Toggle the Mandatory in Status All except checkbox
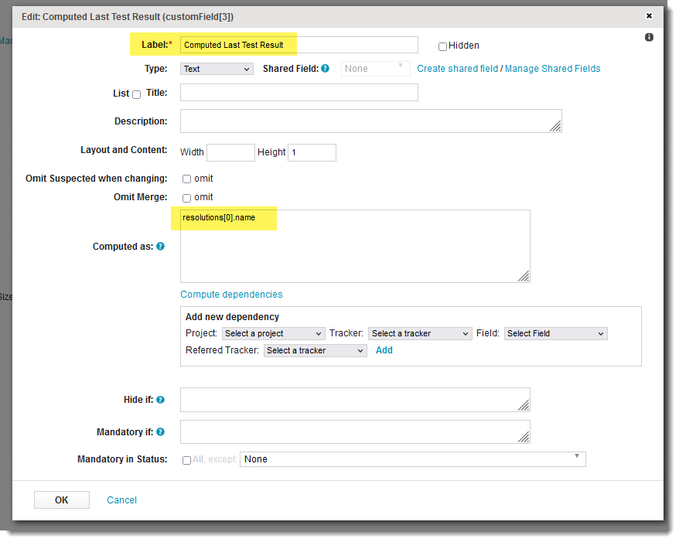679x542 pixels. click(187, 460)
